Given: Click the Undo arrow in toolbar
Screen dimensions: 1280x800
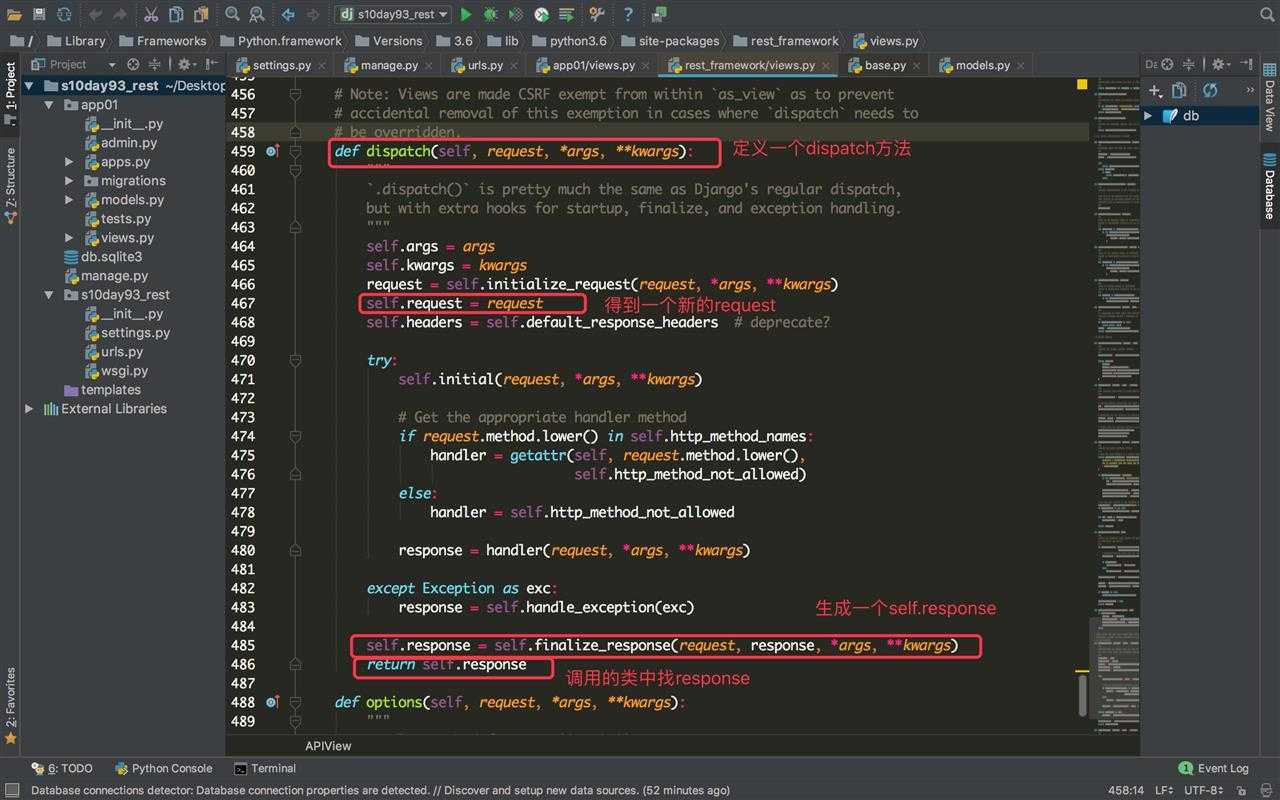Looking at the screenshot, I should 96,14.
